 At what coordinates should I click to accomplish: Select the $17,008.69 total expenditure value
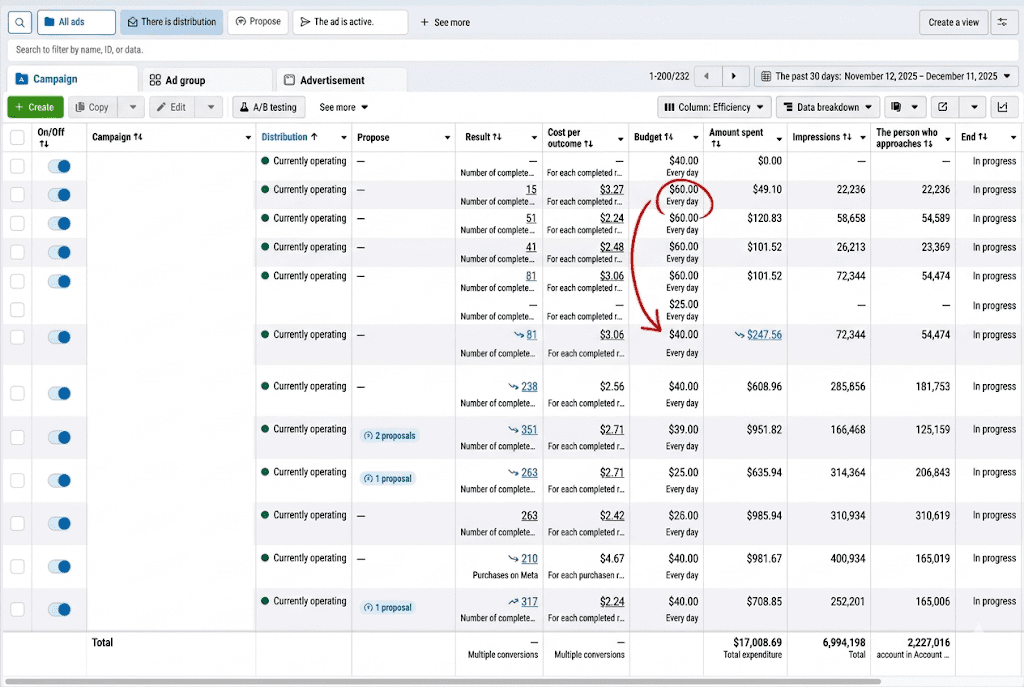pos(758,643)
